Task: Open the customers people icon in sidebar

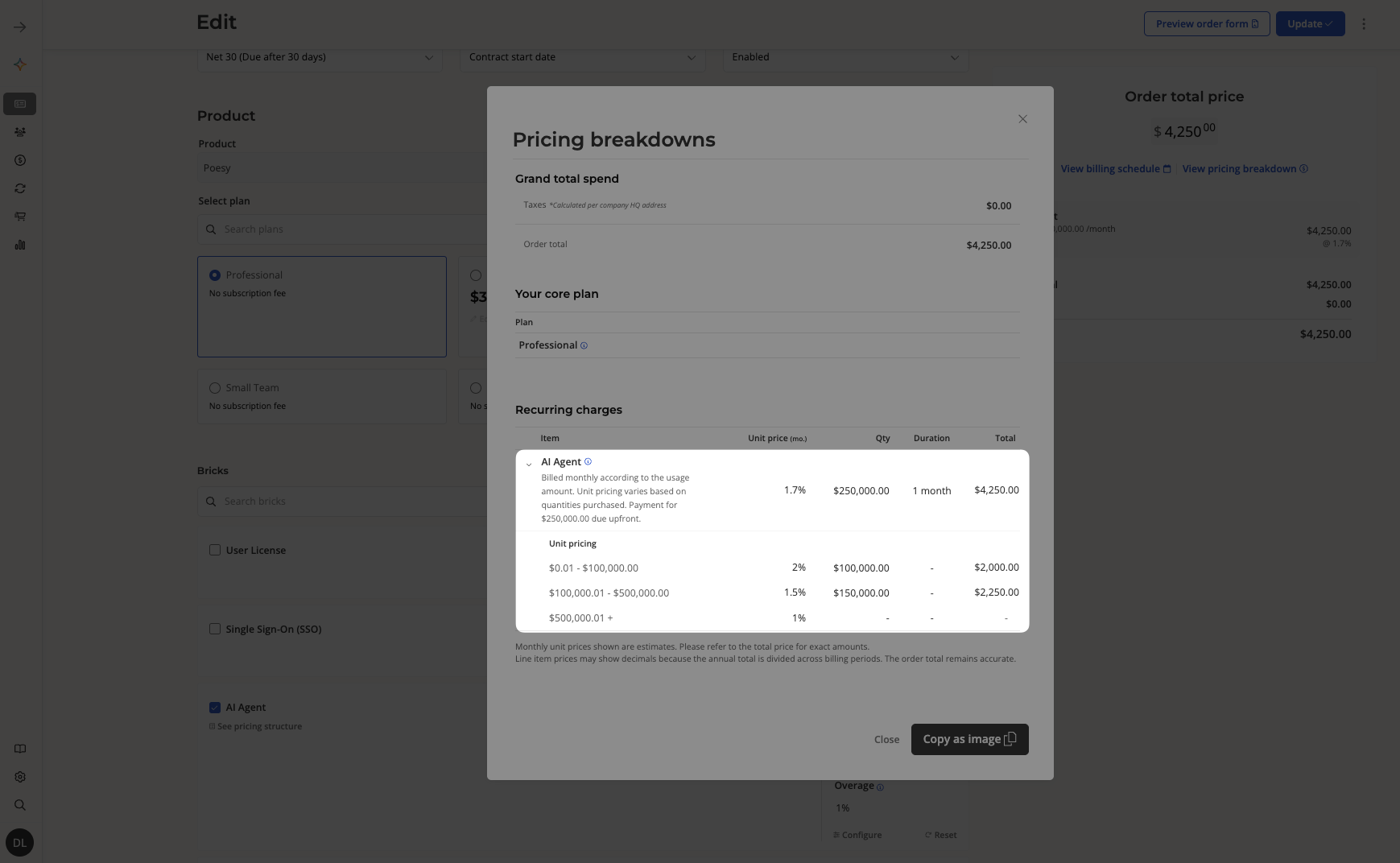Action: click(x=20, y=132)
